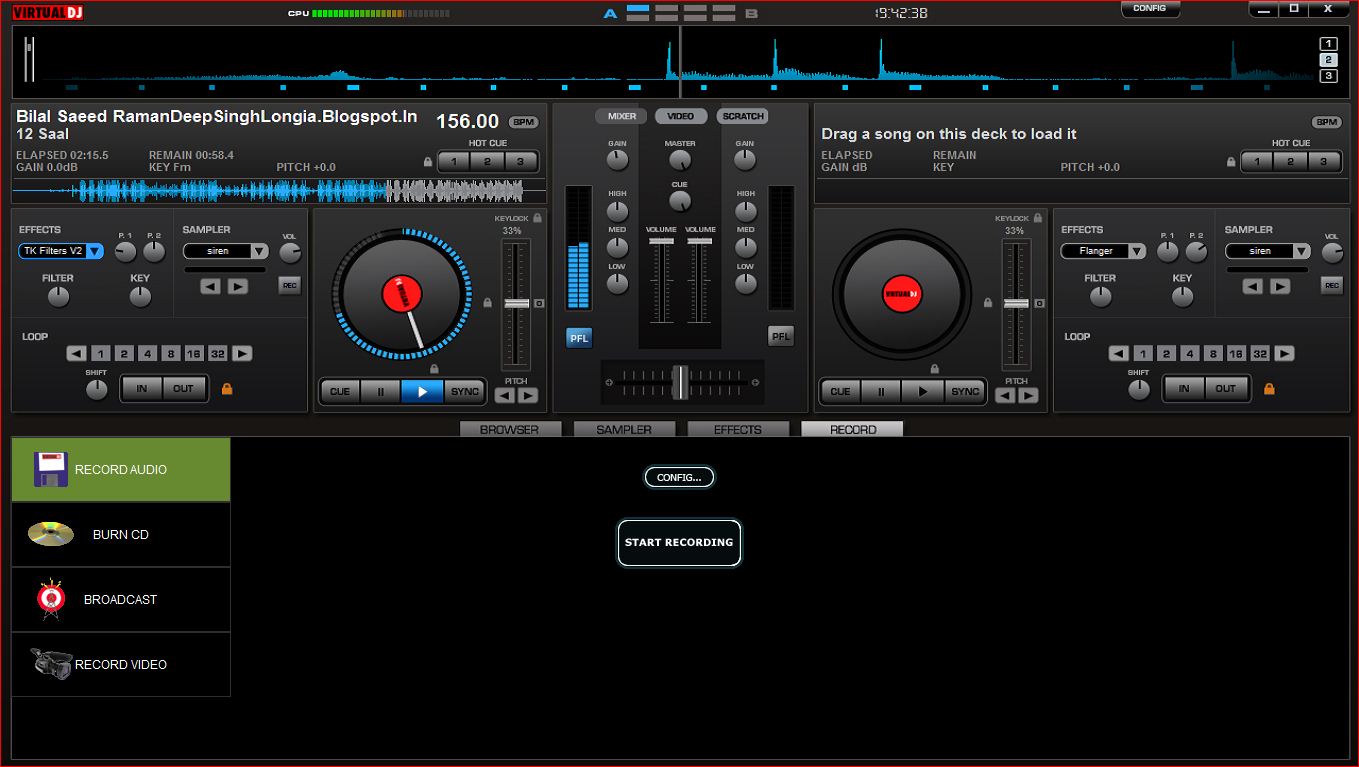The height and width of the screenshot is (767, 1359).
Task: Open the Broadcast antenna icon
Action: [51, 599]
